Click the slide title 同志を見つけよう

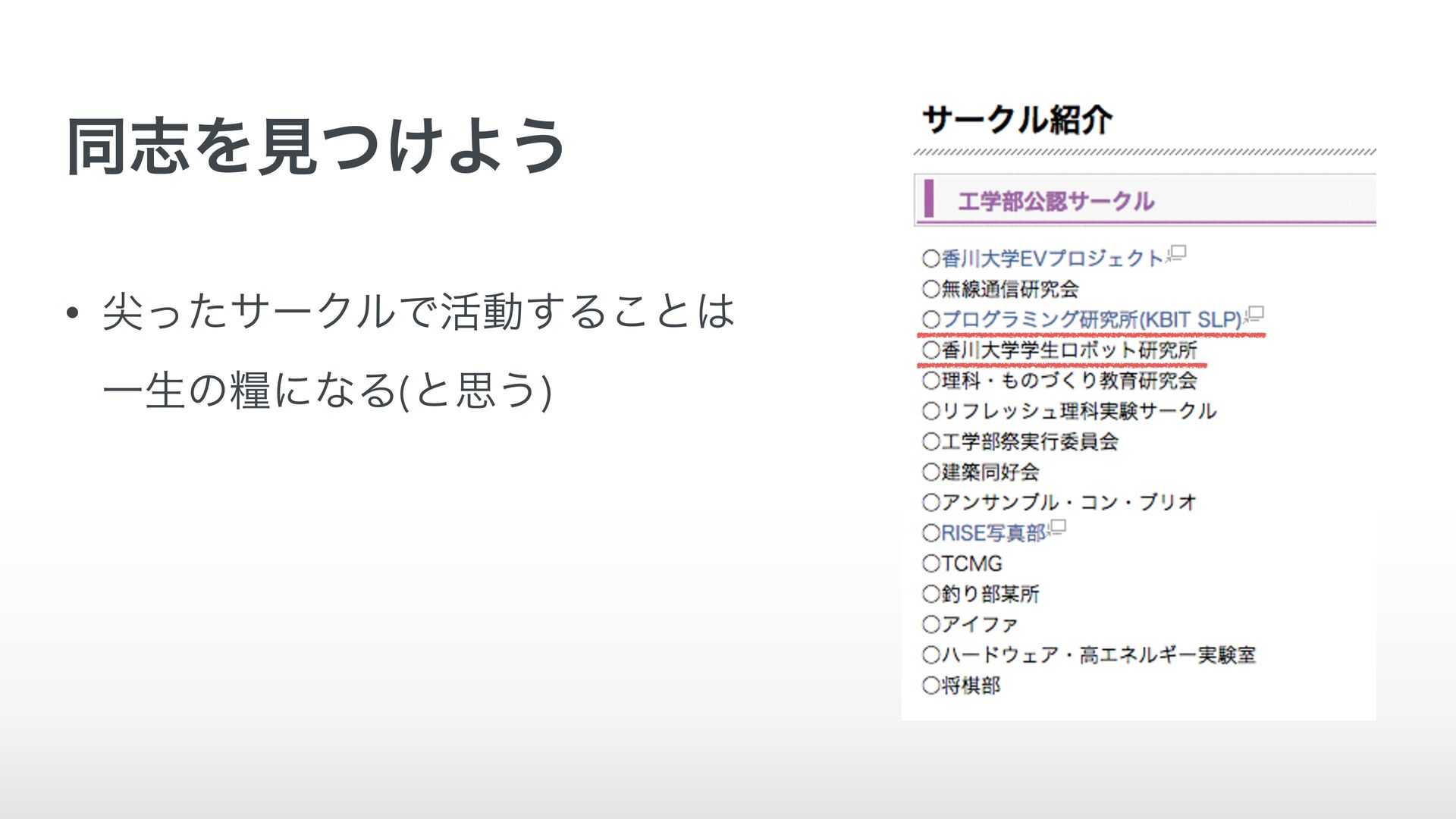(x=315, y=147)
